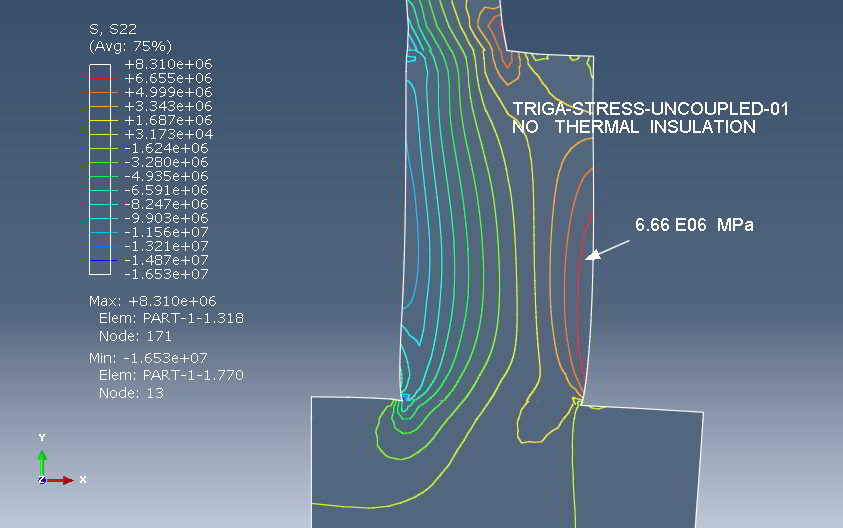
Task: Click the -6.591e+06 legend entry
Action: (x=167, y=189)
